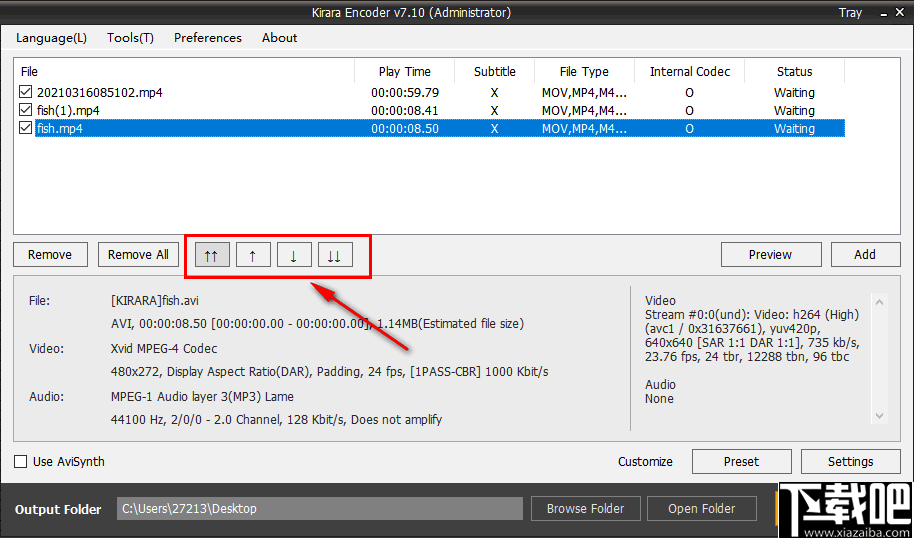Click the File Type column header
Viewport: 914px width, 538px height.
(x=584, y=72)
